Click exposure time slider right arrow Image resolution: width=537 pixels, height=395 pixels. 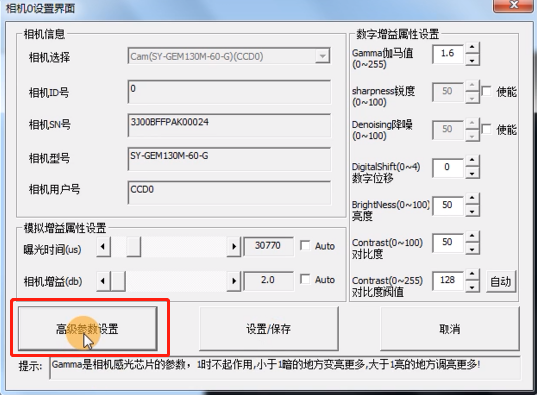[234, 246]
